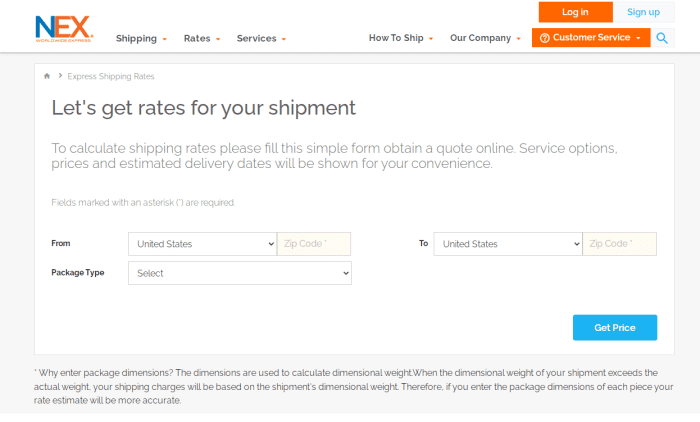
Task: Expand the Our Company menu
Action: pos(485,38)
